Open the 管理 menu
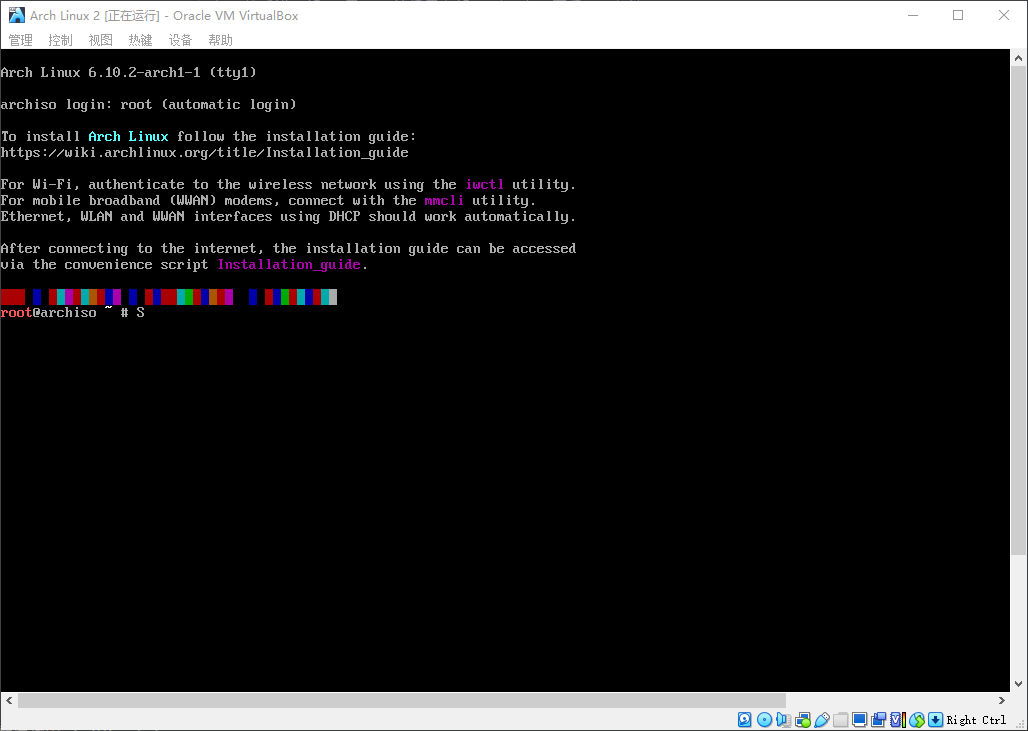1028x731 pixels. pyautogui.click(x=20, y=40)
